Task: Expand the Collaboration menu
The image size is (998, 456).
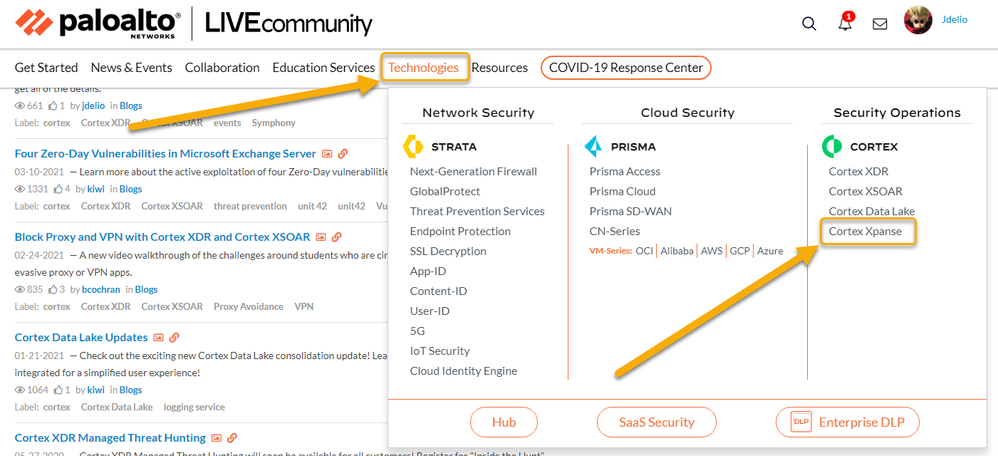Action: (x=222, y=68)
